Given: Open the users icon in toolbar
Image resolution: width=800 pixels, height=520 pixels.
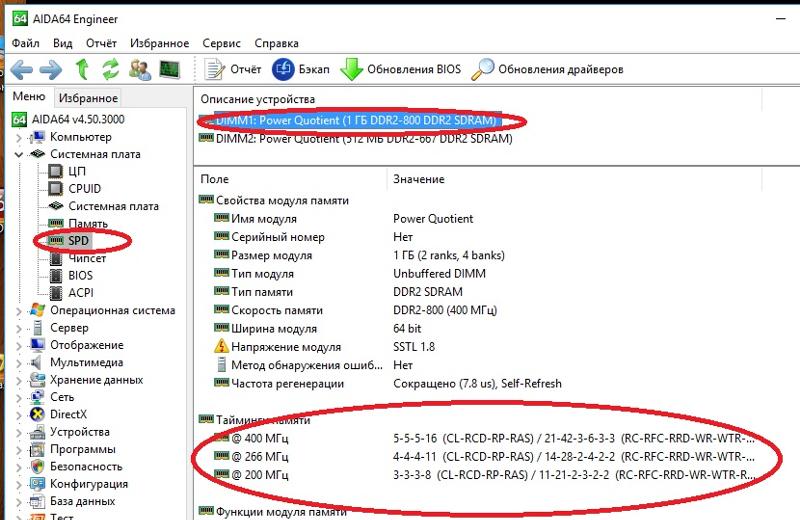Looking at the screenshot, I should [x=140, y=69].
